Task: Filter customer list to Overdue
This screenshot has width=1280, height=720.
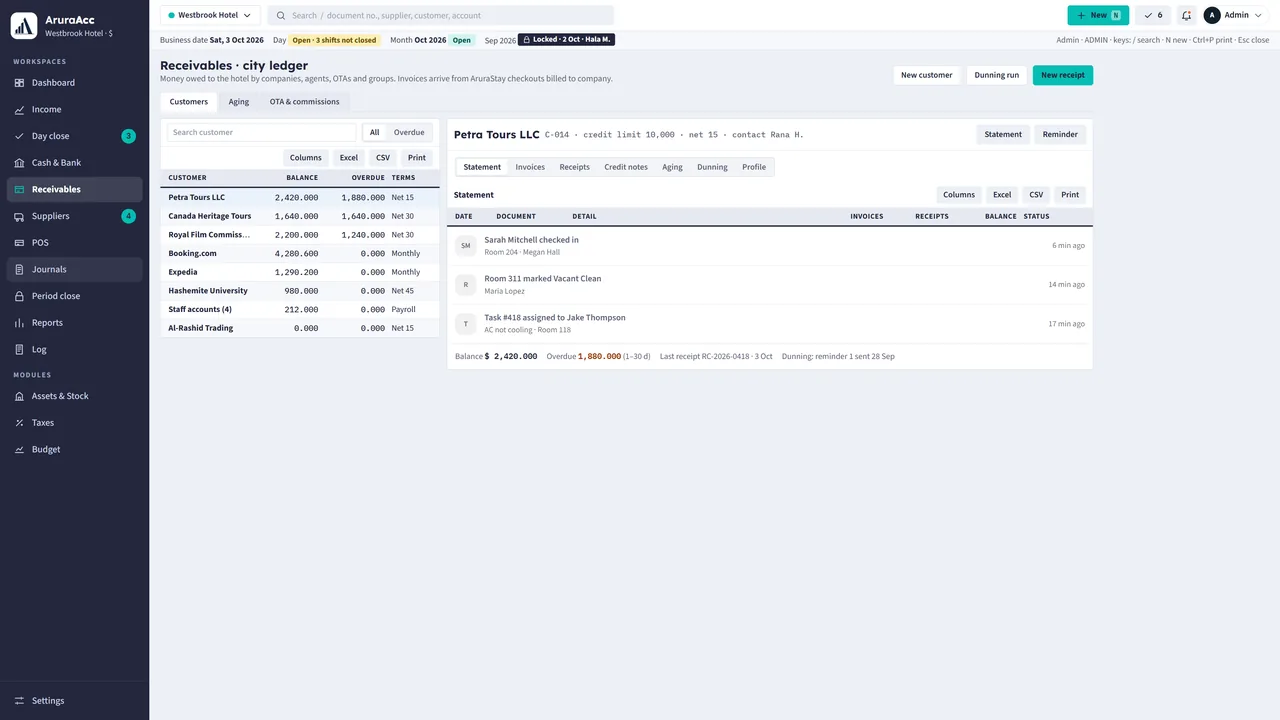Action: pos(409,132)
